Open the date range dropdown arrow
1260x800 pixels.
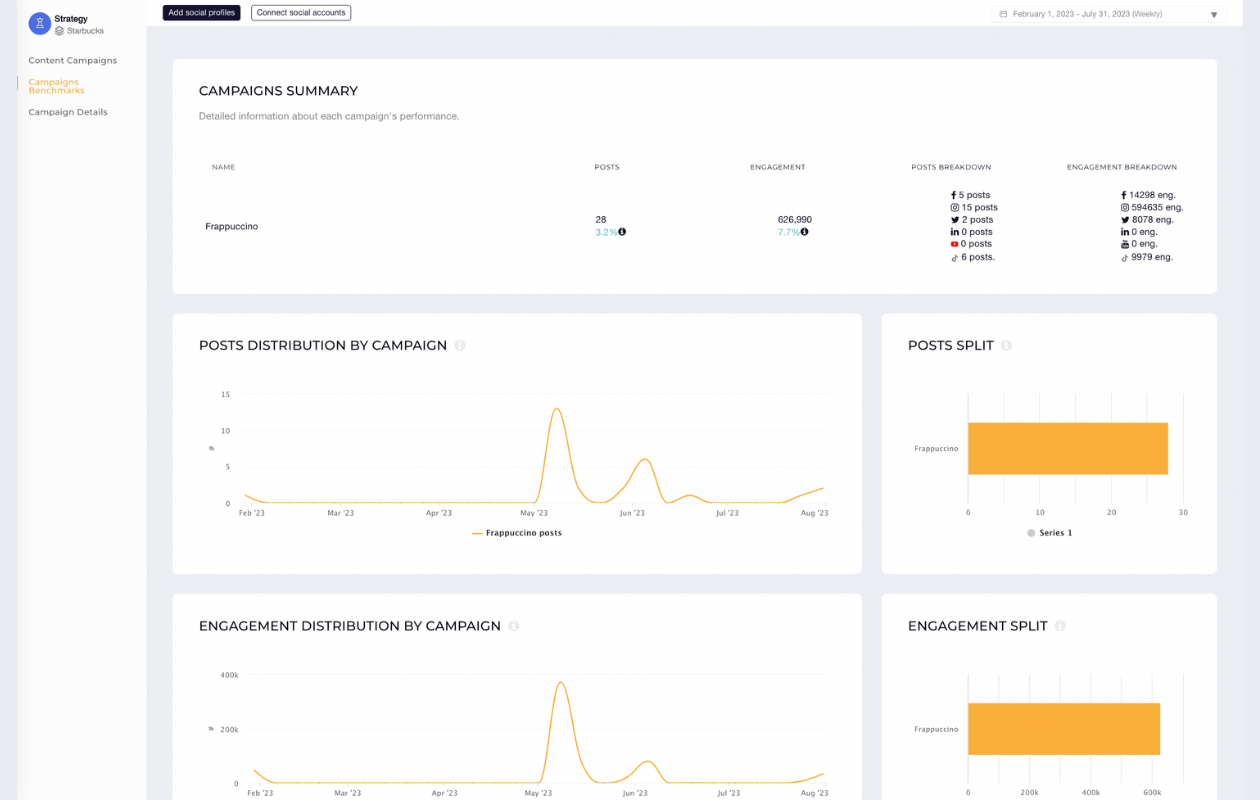pos(1214,15)
